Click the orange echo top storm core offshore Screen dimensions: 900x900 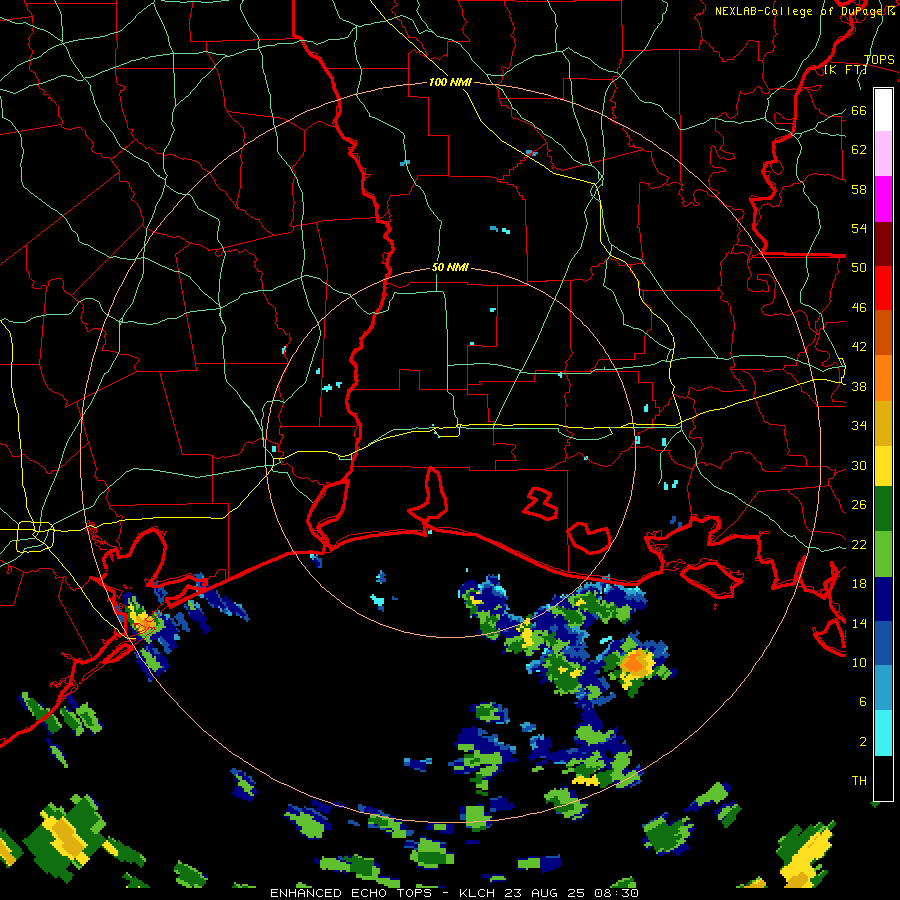pyautogui.click(x=636, y=662)
